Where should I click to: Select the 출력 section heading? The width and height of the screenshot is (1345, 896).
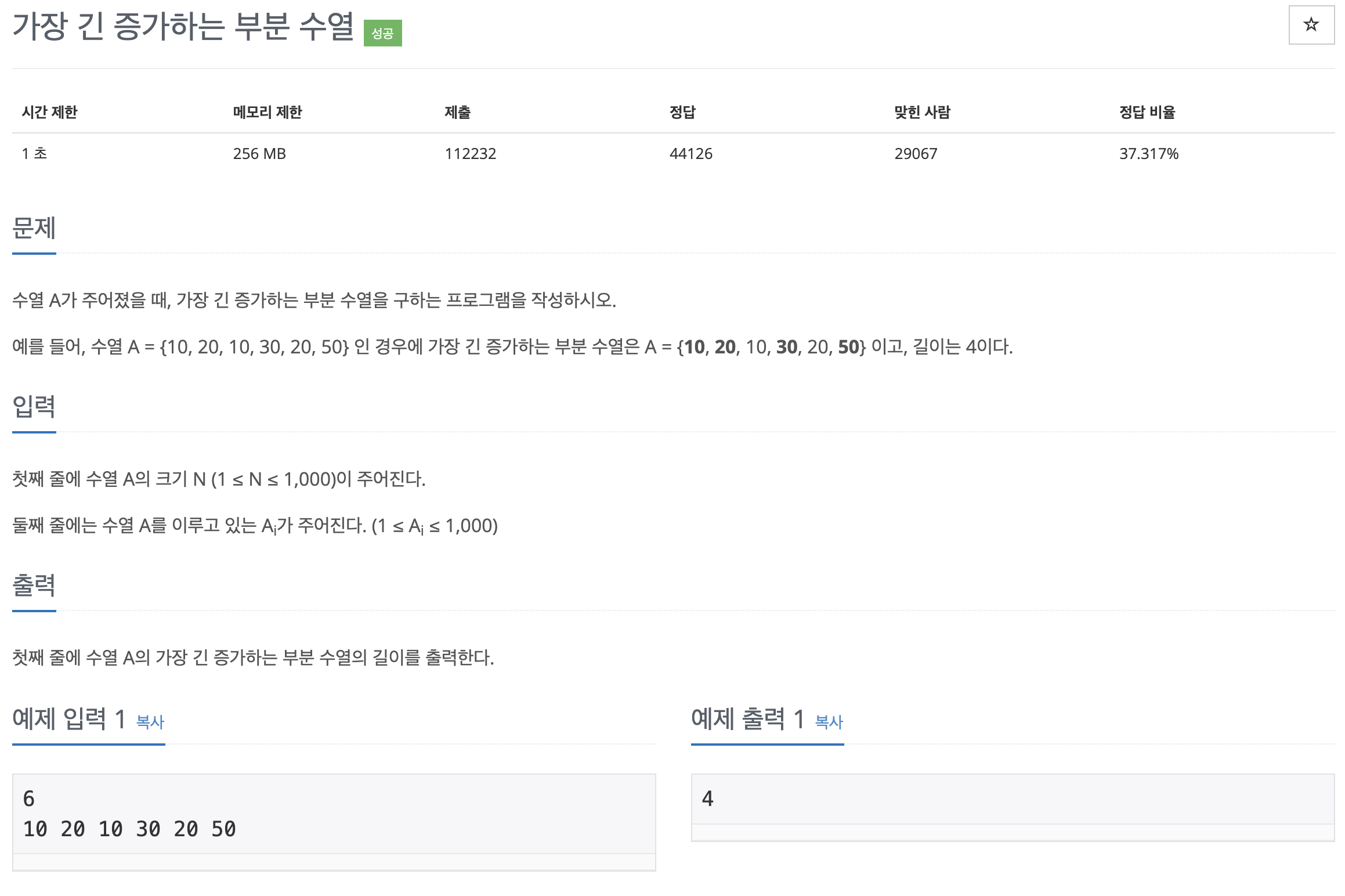click(x=34, y=586)
